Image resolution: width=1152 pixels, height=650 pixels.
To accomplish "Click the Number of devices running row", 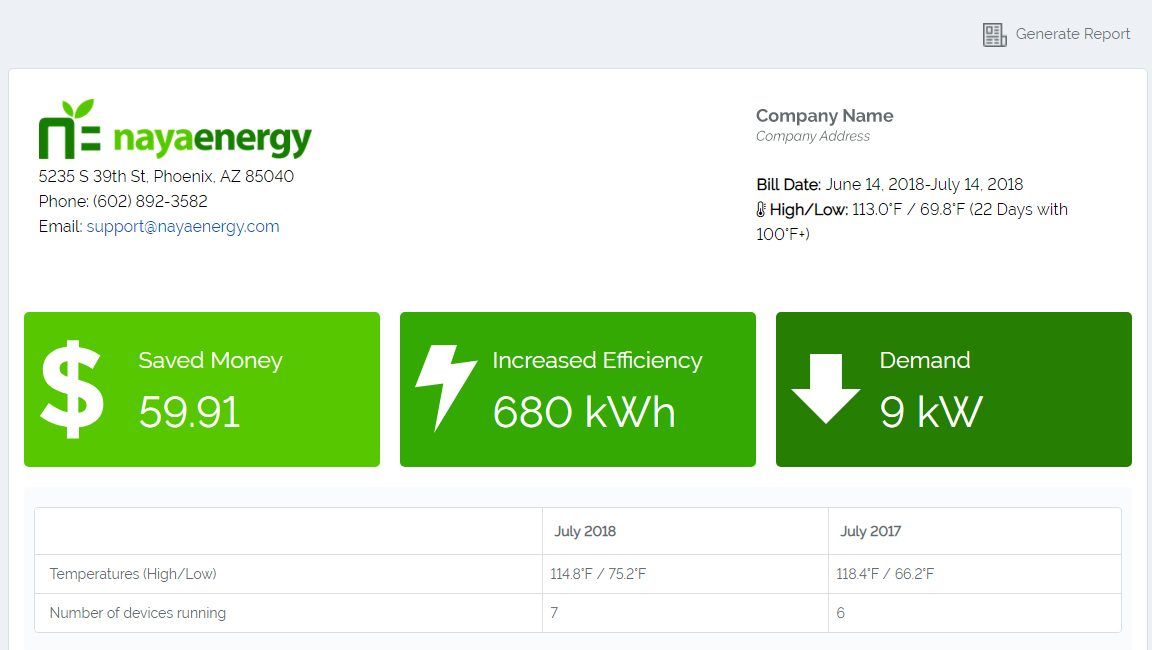I will (x=138, y=613).
